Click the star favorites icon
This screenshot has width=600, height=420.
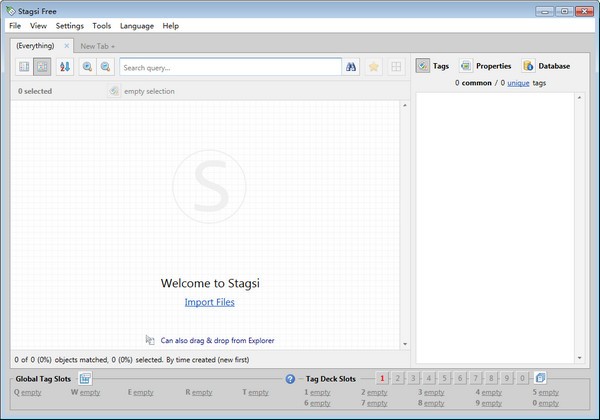coord(374,67)
